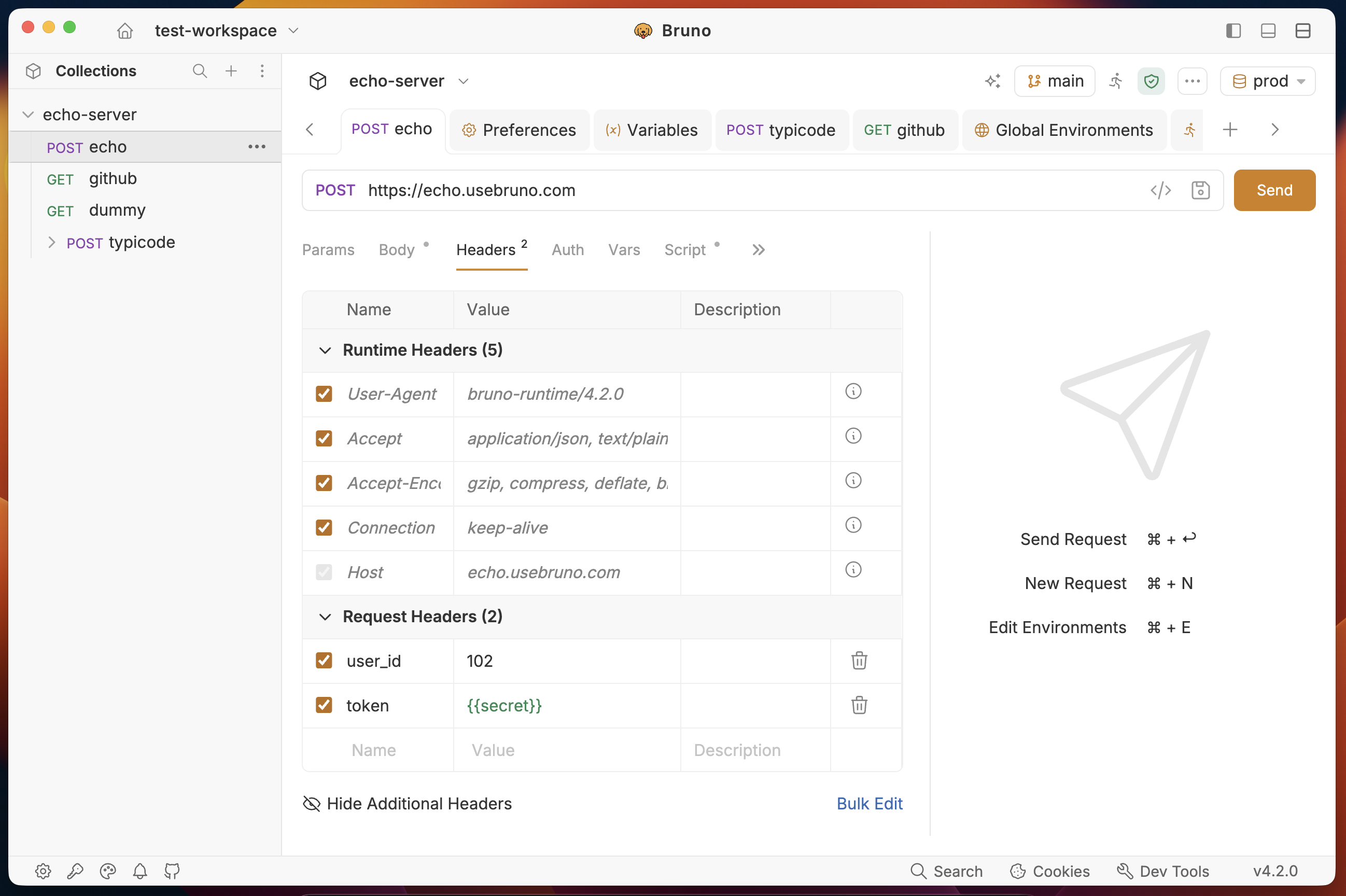Show info for Host header

[x=853, y=570]
